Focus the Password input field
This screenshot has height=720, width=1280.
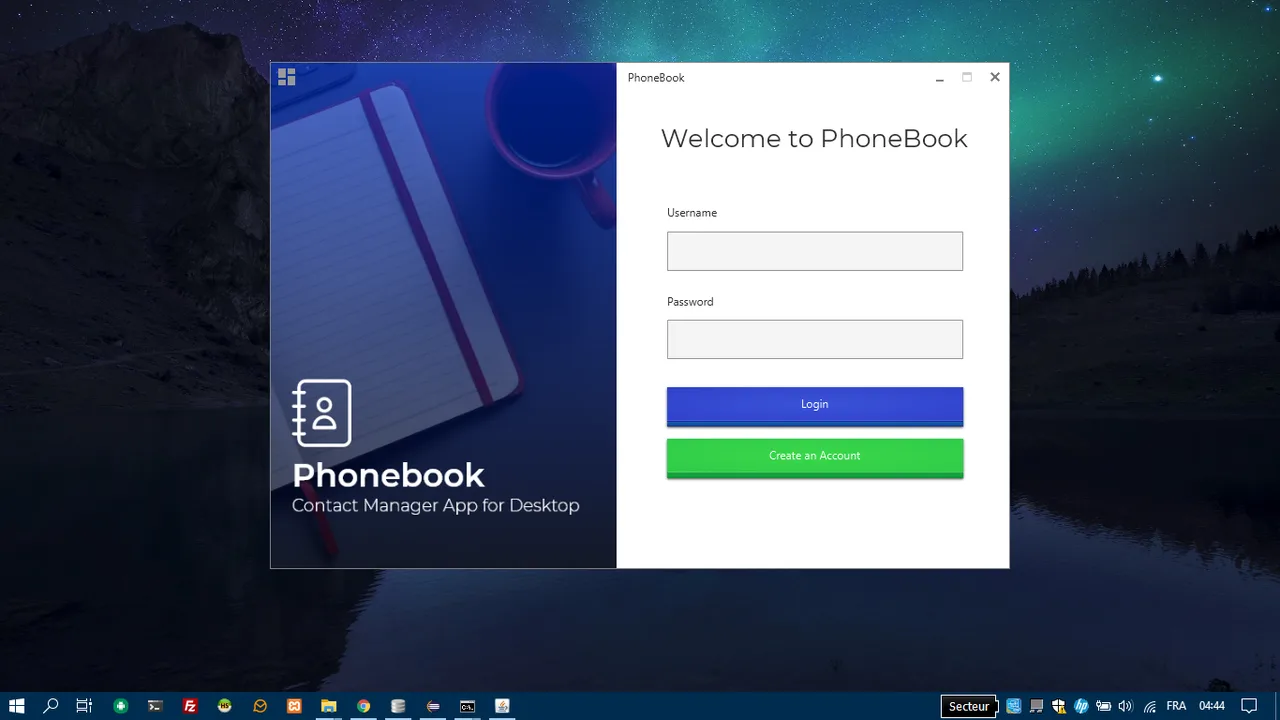click(x=815, y=339)
